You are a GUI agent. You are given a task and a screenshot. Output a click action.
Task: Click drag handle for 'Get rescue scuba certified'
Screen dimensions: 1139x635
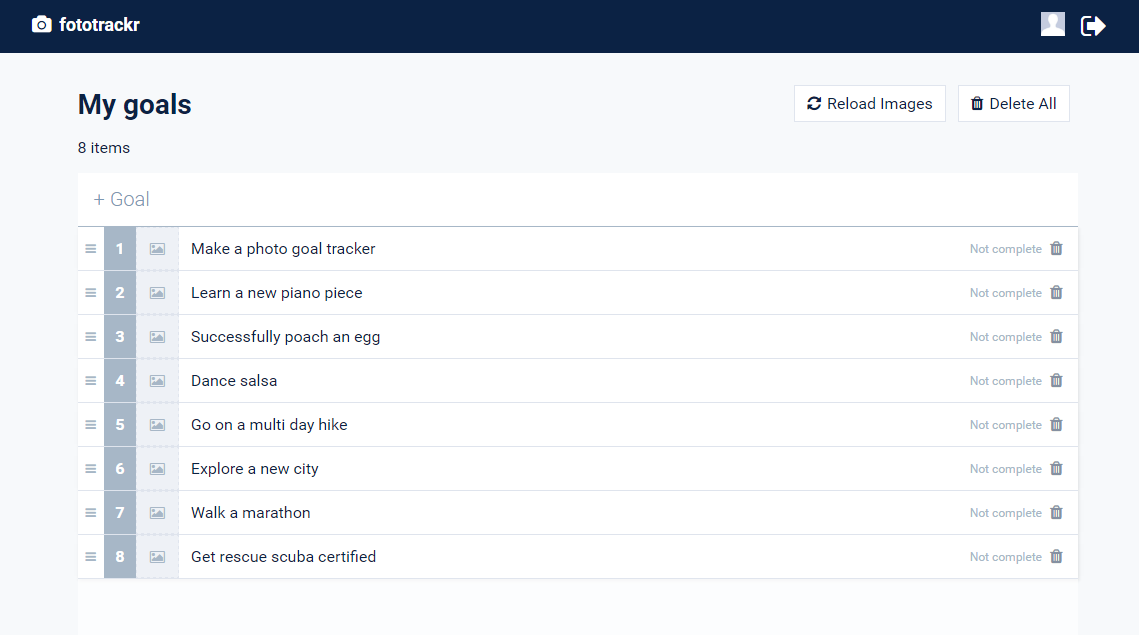(91, 557)
